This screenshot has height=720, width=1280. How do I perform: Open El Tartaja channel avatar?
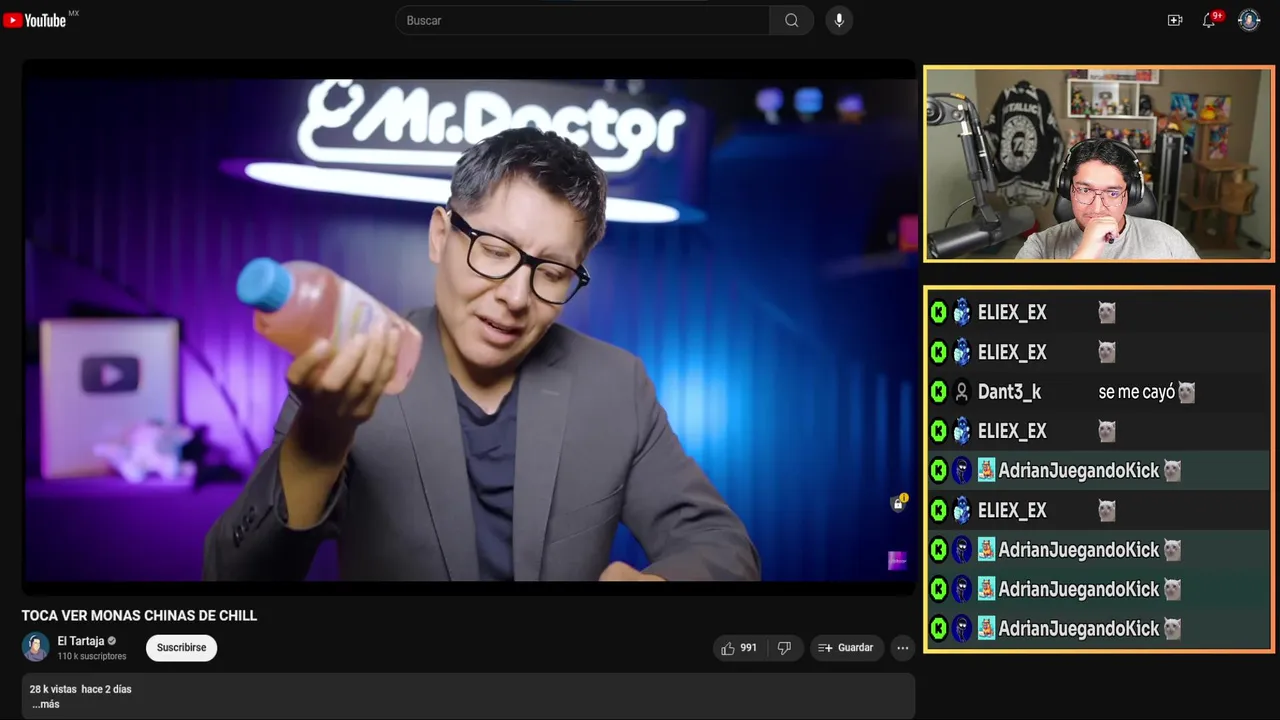coord(36,647)
